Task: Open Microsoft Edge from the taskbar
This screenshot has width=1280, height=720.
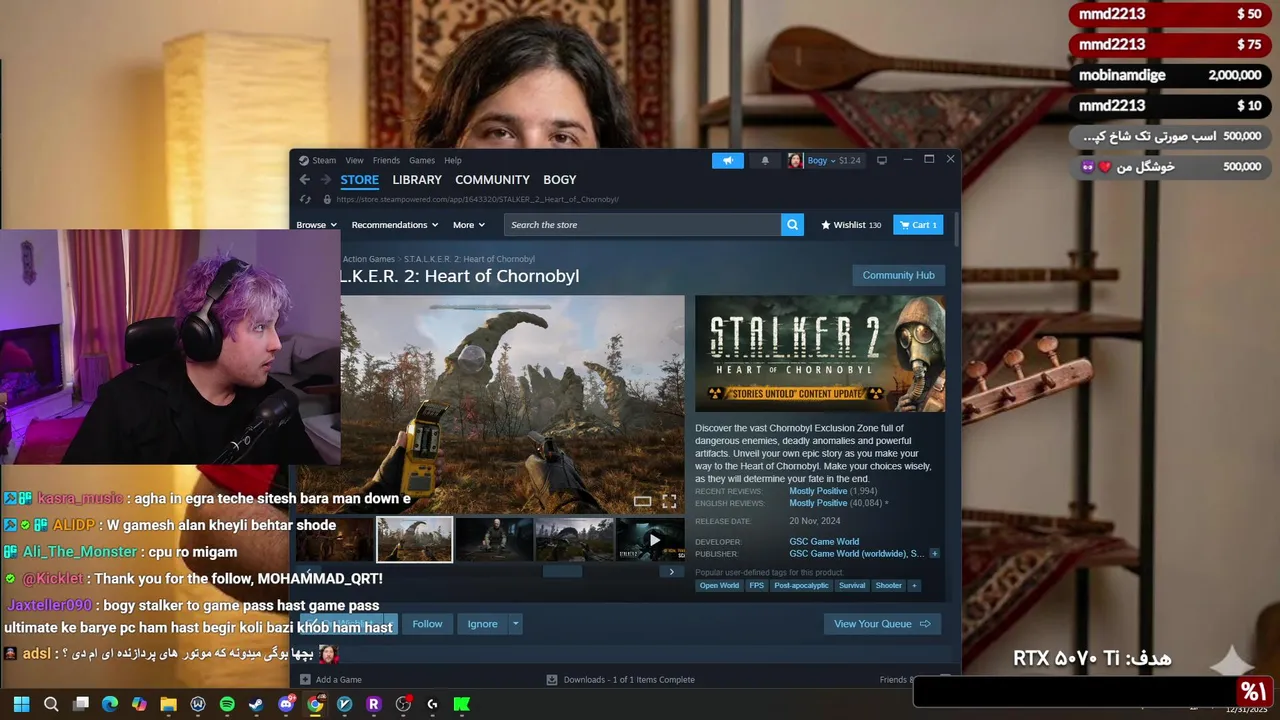Action: [x=110, y=704]
